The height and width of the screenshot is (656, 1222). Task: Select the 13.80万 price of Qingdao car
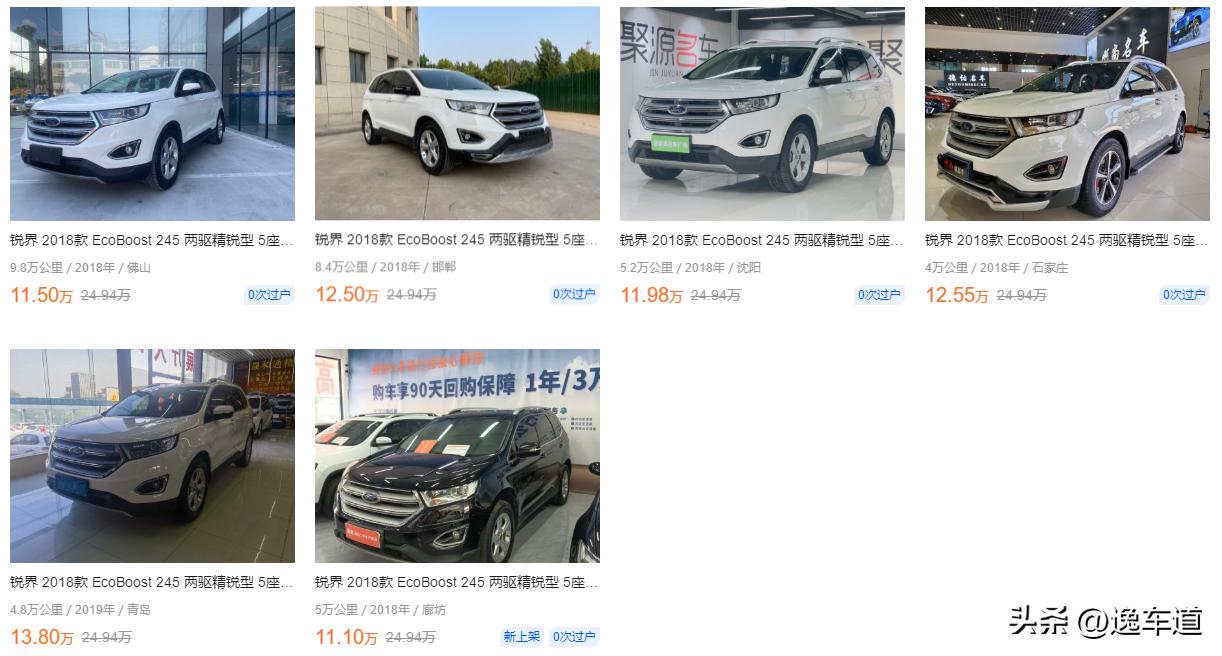(42, 637)
